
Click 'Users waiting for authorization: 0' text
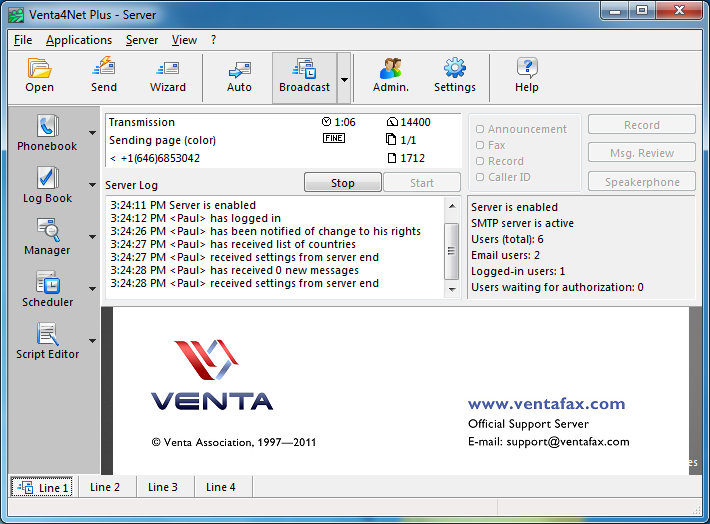coord(557,287)
